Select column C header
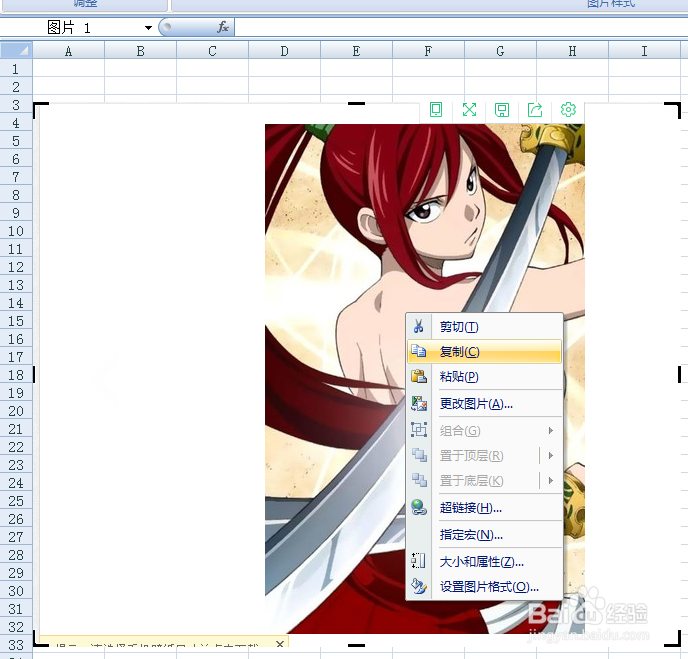This screenshot has height=659, width=688. point(212,51)
